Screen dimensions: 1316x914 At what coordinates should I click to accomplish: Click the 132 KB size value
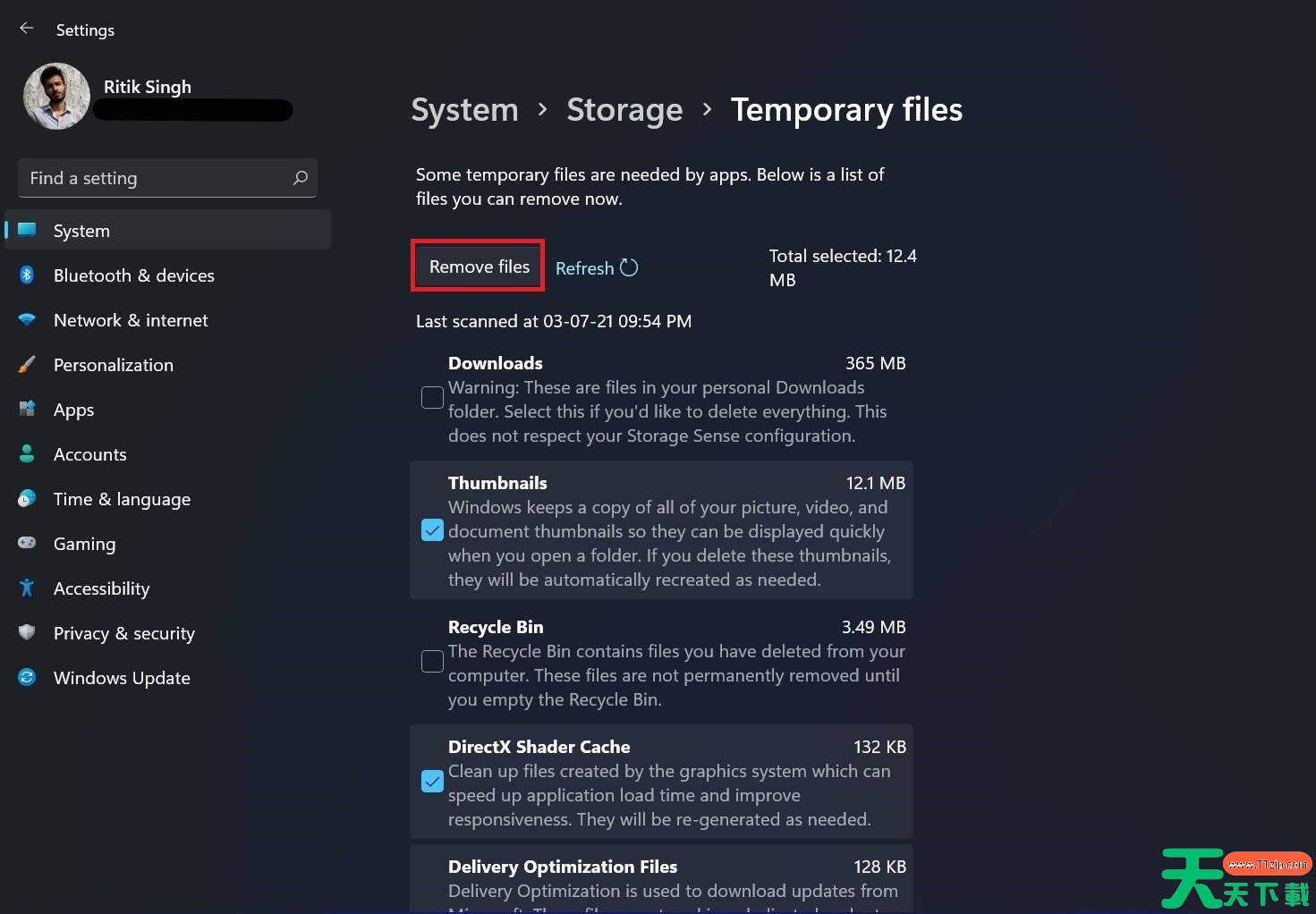click(879, 747)
